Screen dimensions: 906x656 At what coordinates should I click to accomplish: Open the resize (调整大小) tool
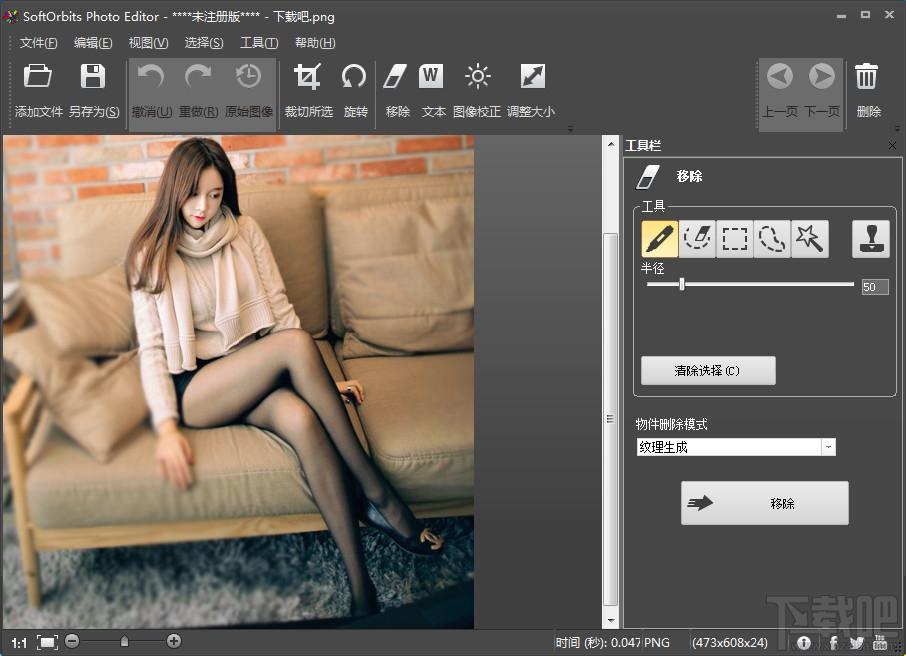531,77
